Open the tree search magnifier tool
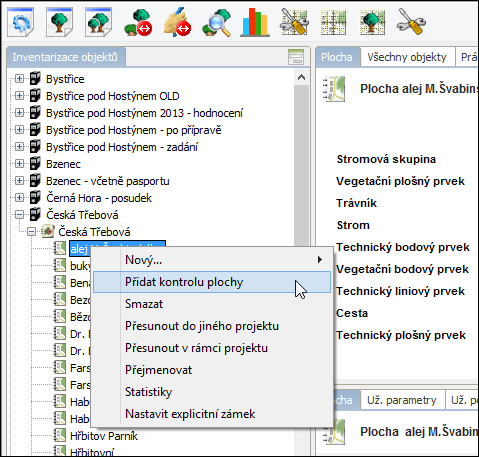The image size is (479, 457). pos(217,22)
